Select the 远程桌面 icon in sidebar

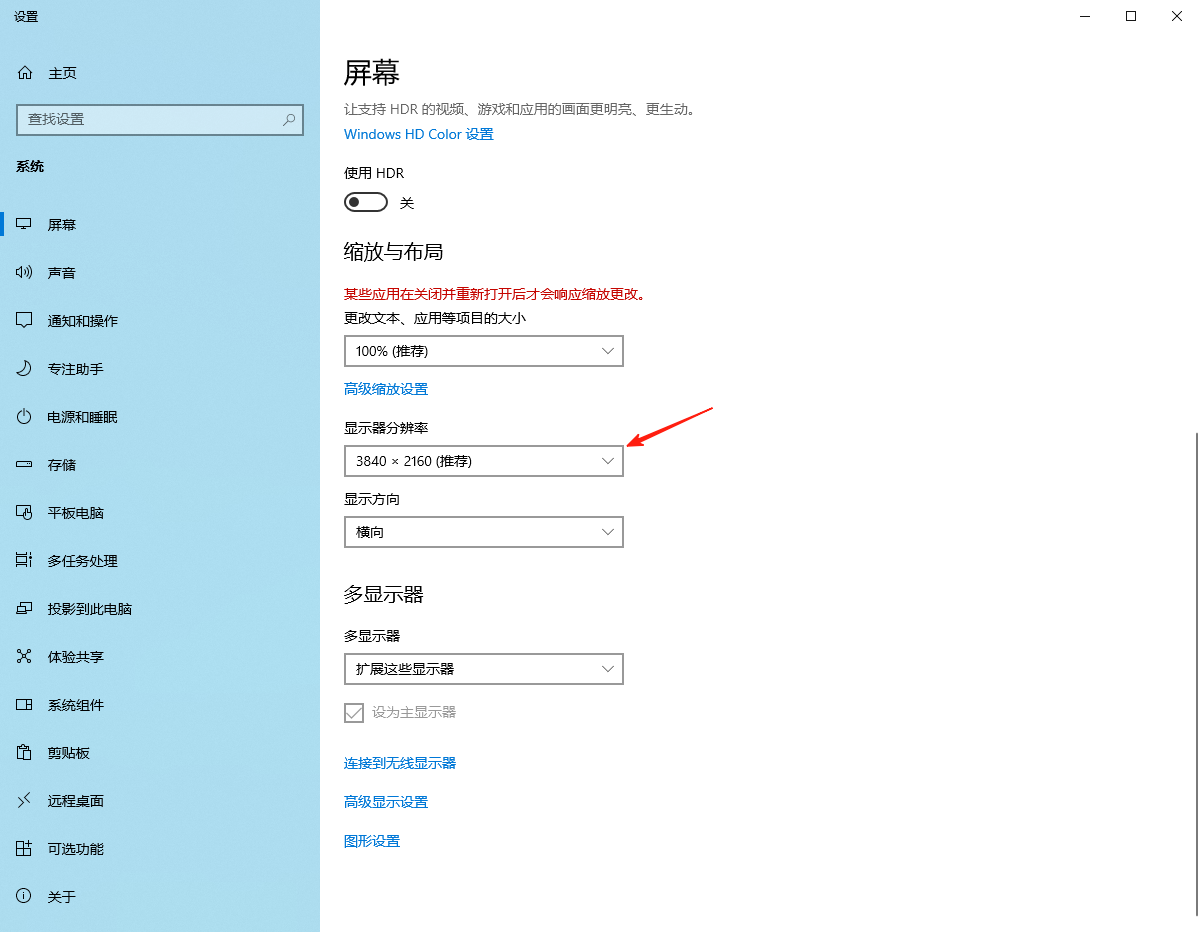(25, 801)
